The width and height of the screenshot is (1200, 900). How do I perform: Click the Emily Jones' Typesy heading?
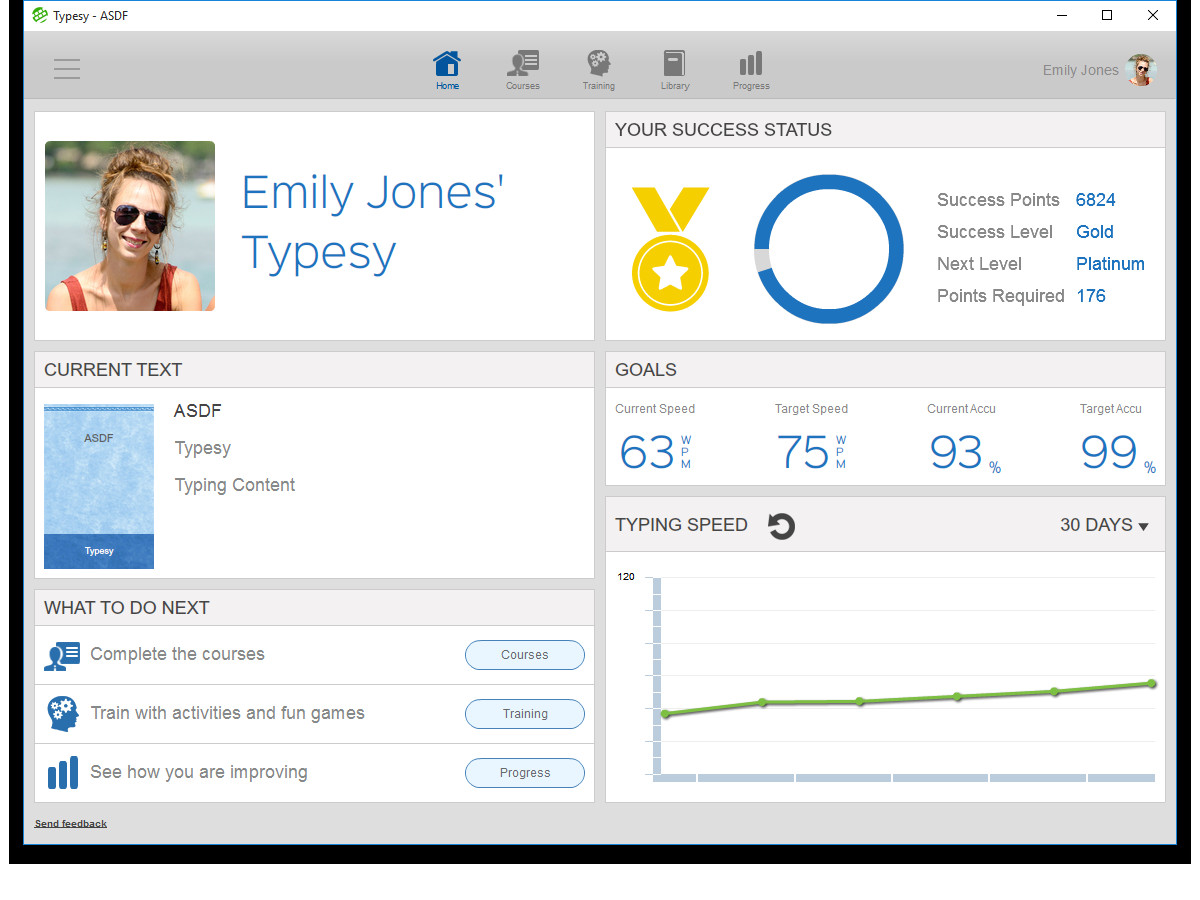pyautogui.click(x=373, y=223)
